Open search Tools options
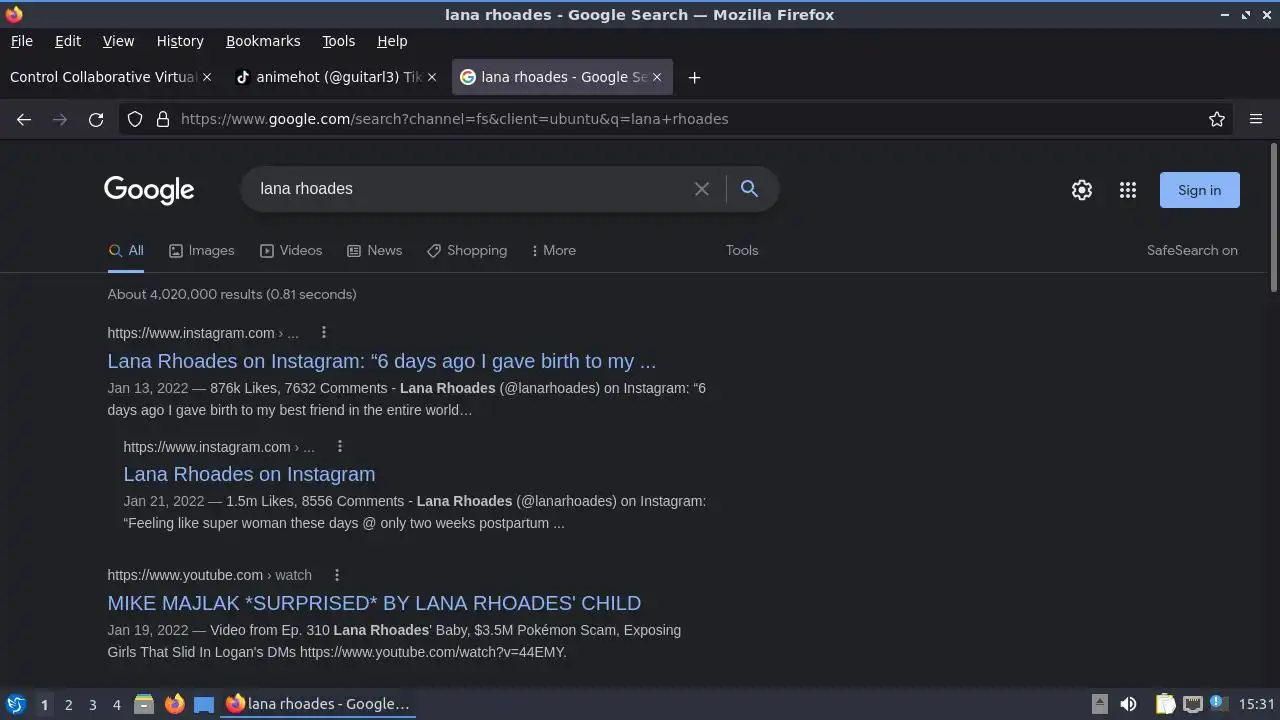This screenshot has height=720, width=1280. pyautogui.click(x=742, y=250)
